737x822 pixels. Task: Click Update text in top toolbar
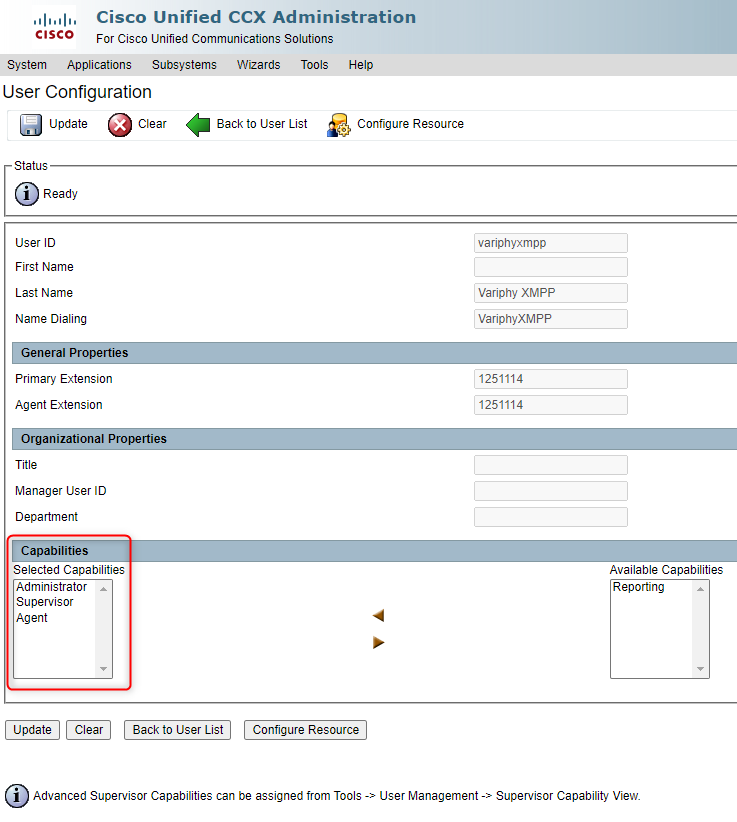68,124
